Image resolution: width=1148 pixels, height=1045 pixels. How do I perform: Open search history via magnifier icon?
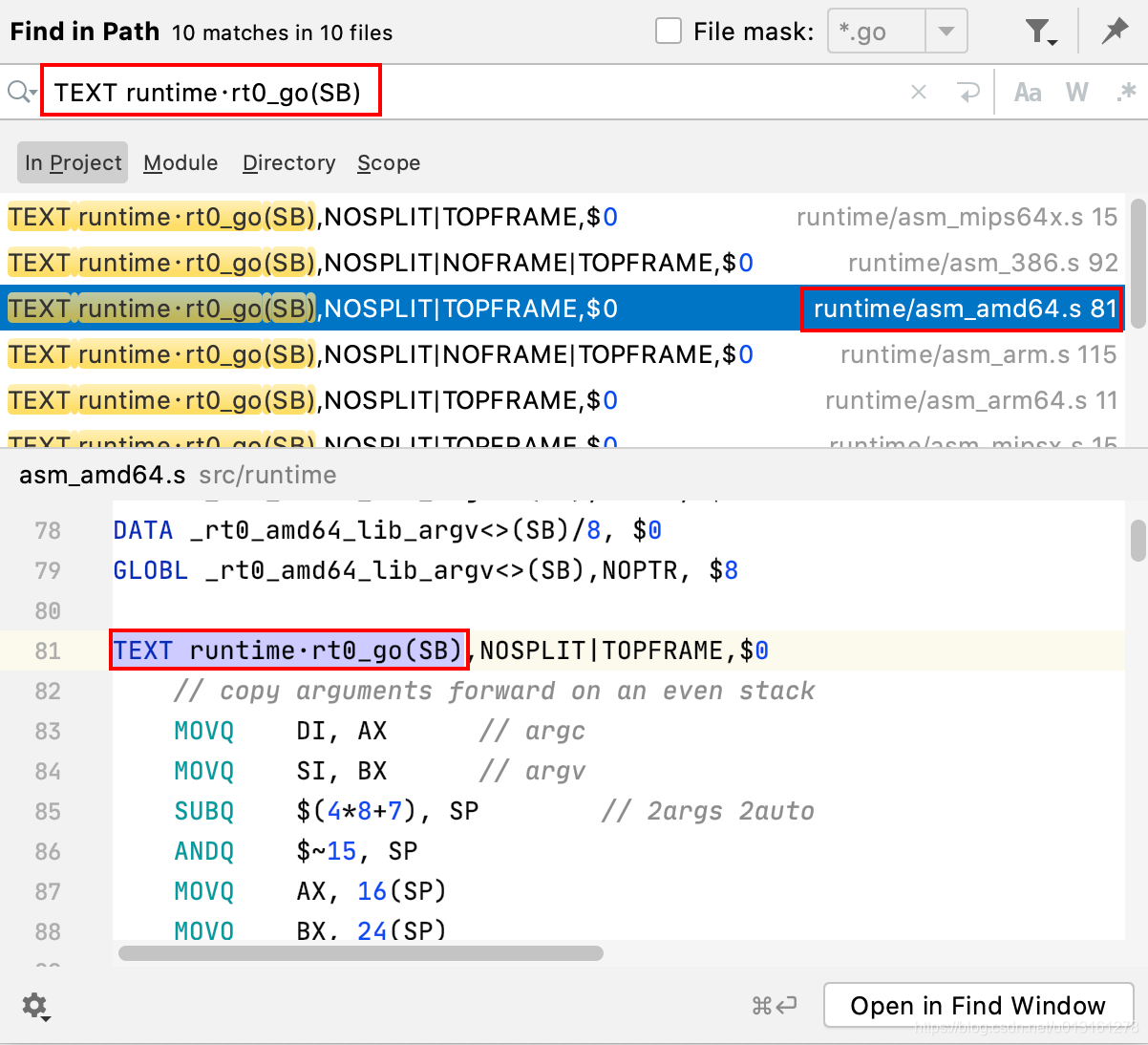pyautogui.click(x=21, y=92)
